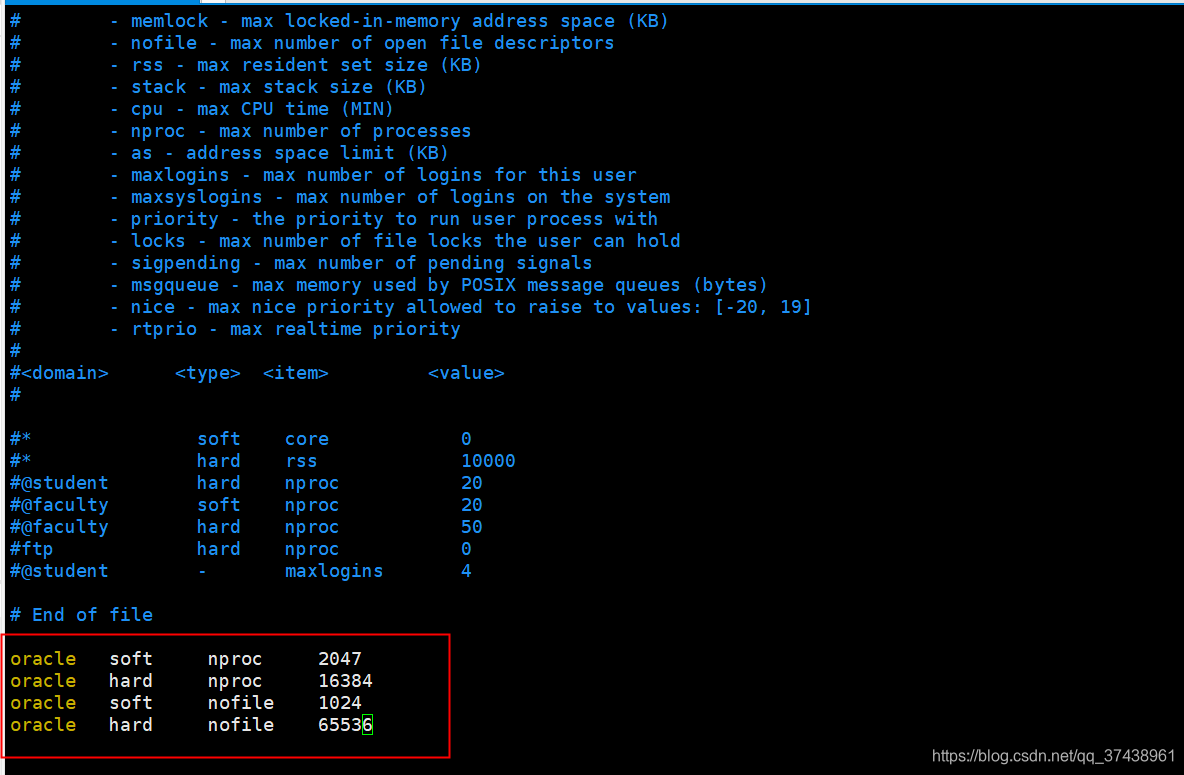Click the msgqueue POSIX message queues line

pos(389,285)
